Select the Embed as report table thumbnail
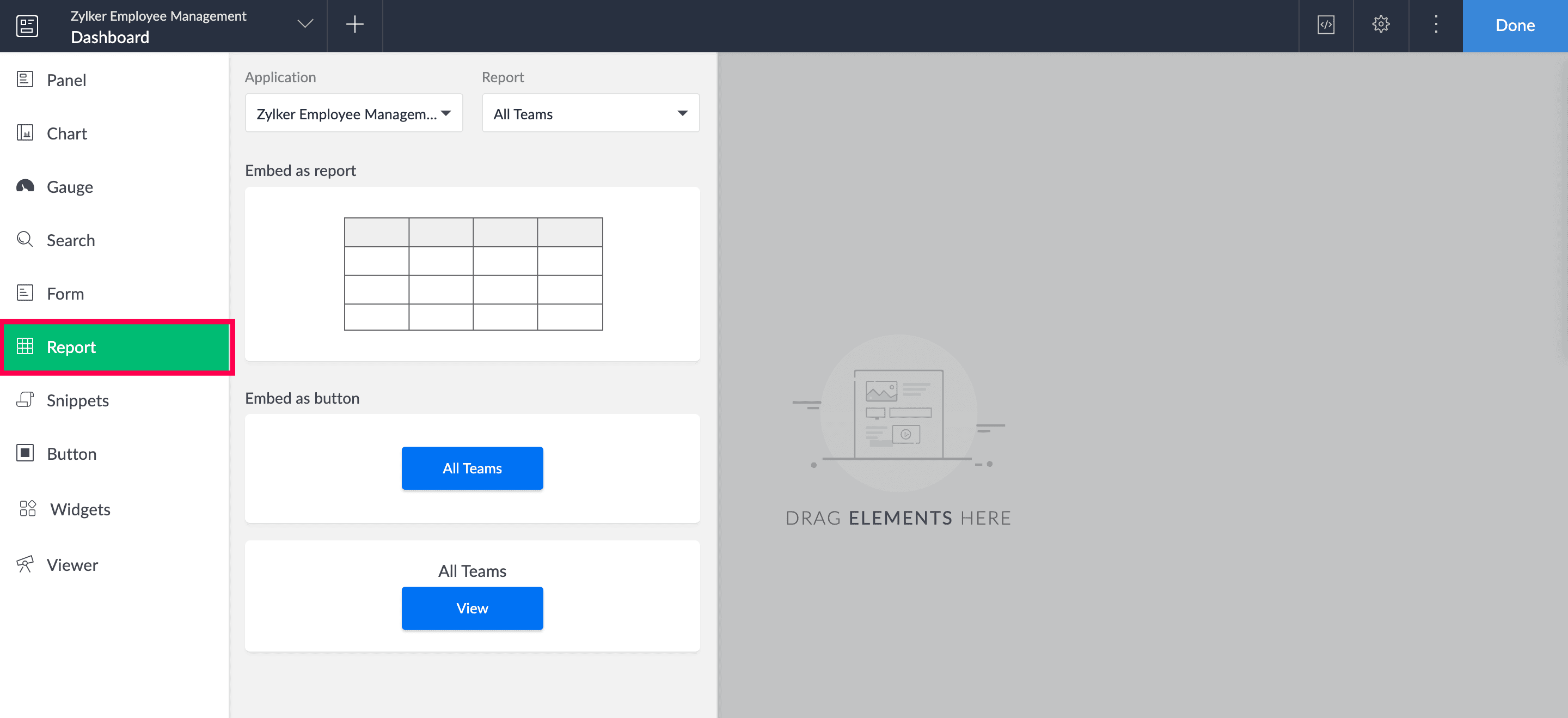This screenshot has width=1568, height=718. (473, 274)
